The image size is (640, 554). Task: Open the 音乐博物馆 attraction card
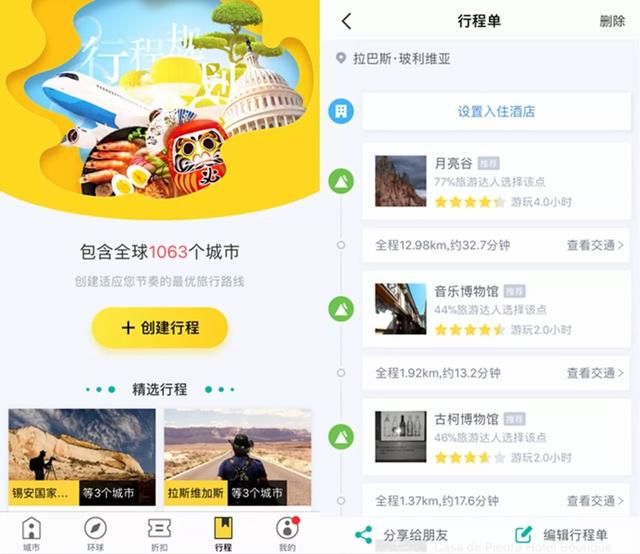click(496, 309)
